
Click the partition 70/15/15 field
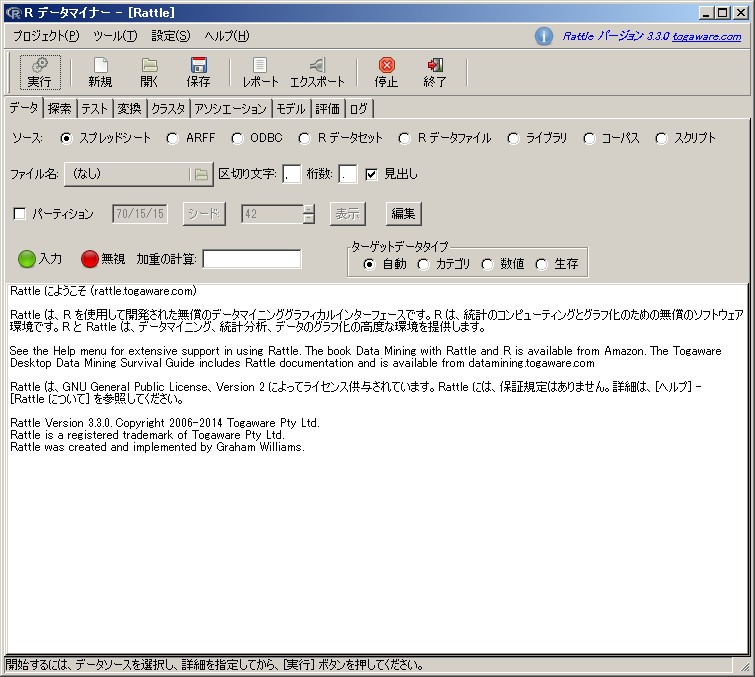coord(140,214)
